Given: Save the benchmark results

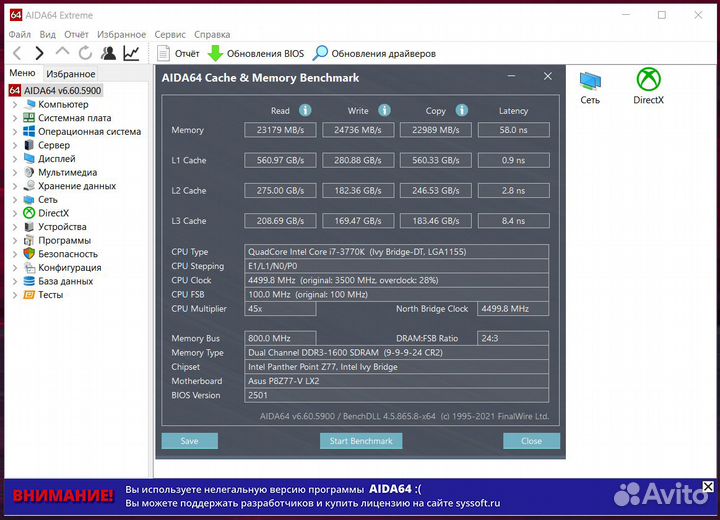Looking at the screenshot, I should pos(190,441).
